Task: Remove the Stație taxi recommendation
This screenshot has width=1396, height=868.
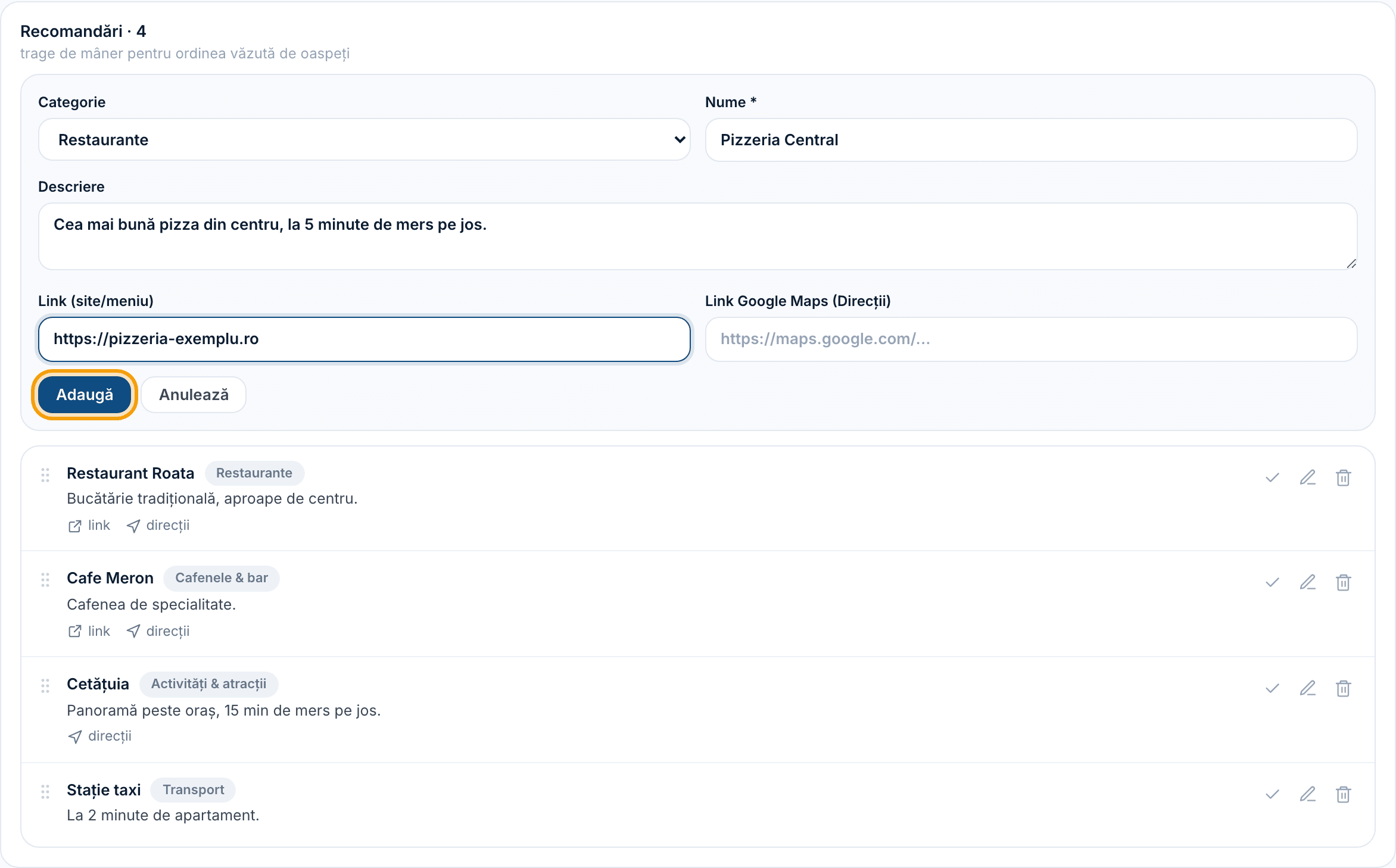Action: coord(1343,794)
